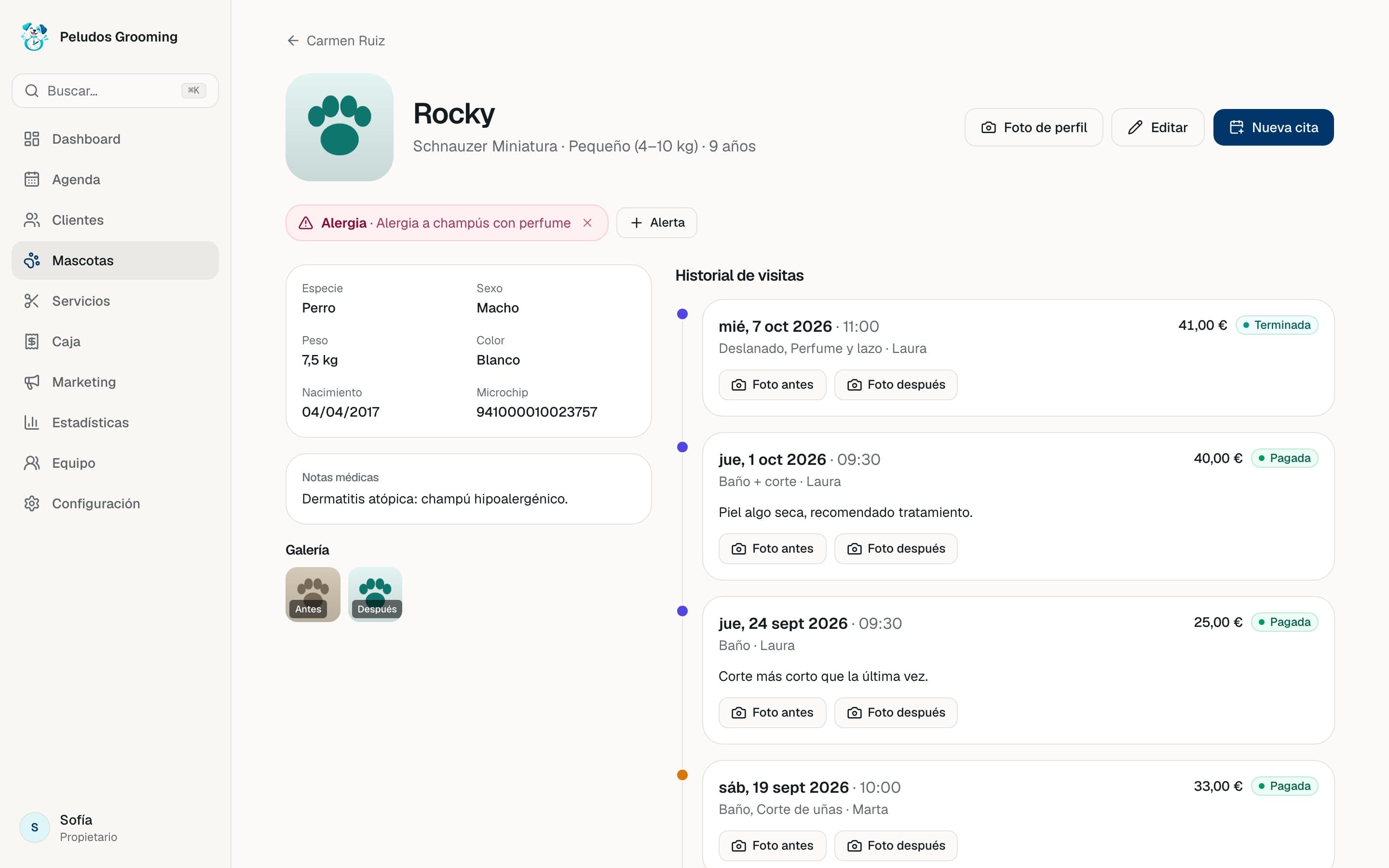Click the Notas médicas dermatitis text
Viewport: 1389px width, 868px height.
coord(435,499)
